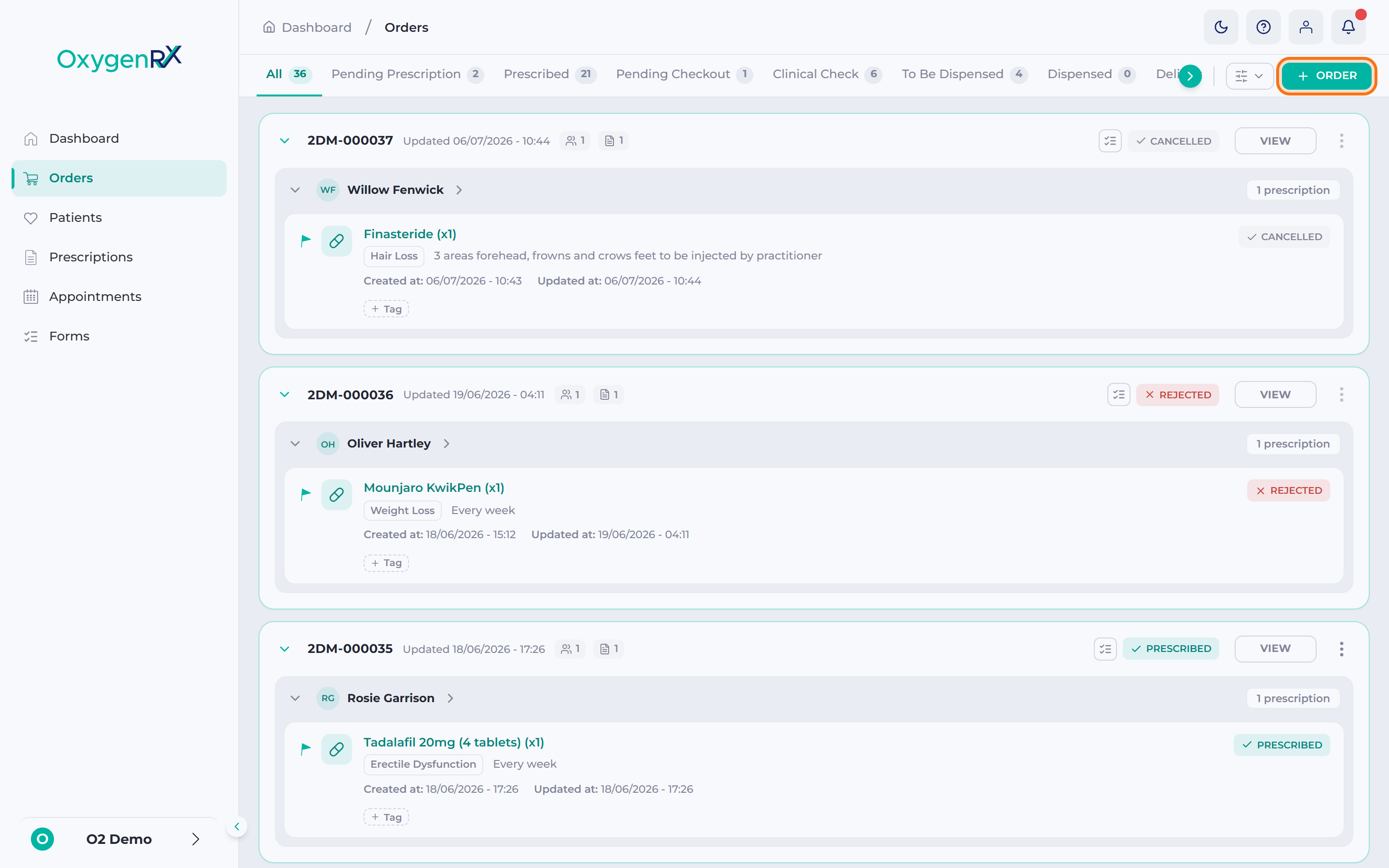The width and height of the screenshot is (1389, 868).
Task: Click the WF avatar for Willow Fenwick
Action: pyautogui.click(x=328, y=190)
